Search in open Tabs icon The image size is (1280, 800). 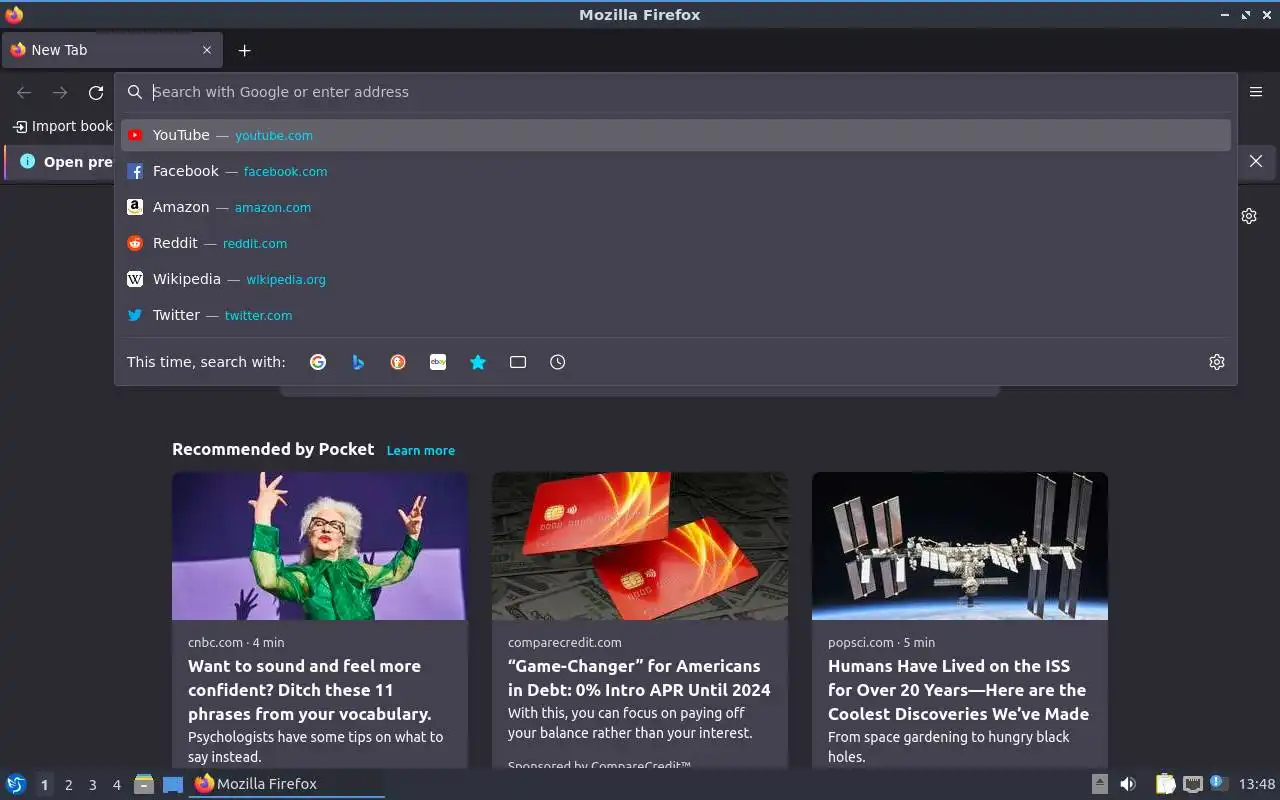click(518, 362)
